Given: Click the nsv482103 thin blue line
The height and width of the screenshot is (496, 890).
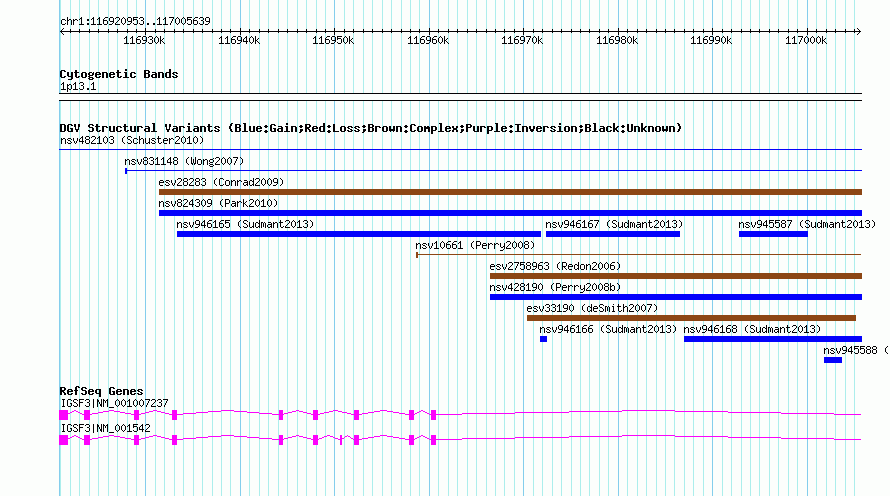Looking at the screenshot, I should click(x=460, y=149).
